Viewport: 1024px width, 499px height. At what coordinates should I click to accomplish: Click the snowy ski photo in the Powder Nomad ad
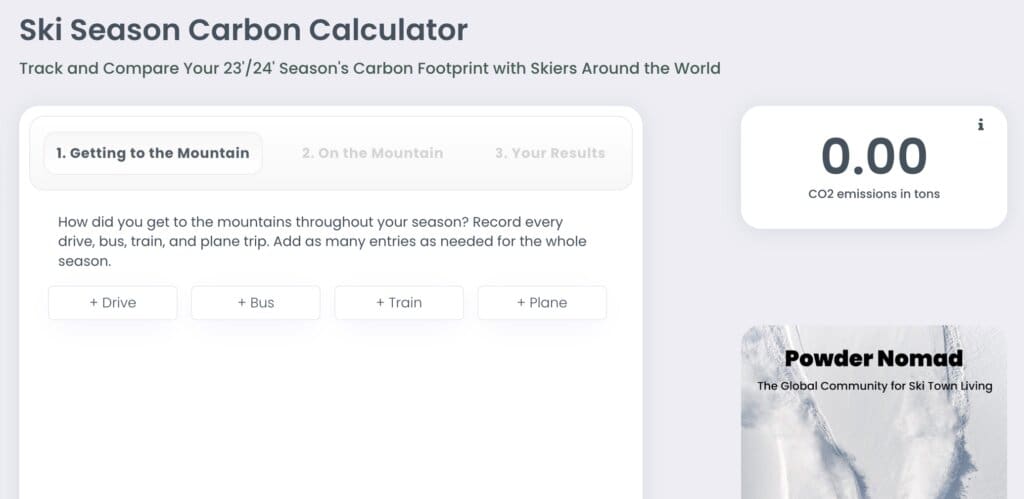pyautogui.click(x=873, y=450)
